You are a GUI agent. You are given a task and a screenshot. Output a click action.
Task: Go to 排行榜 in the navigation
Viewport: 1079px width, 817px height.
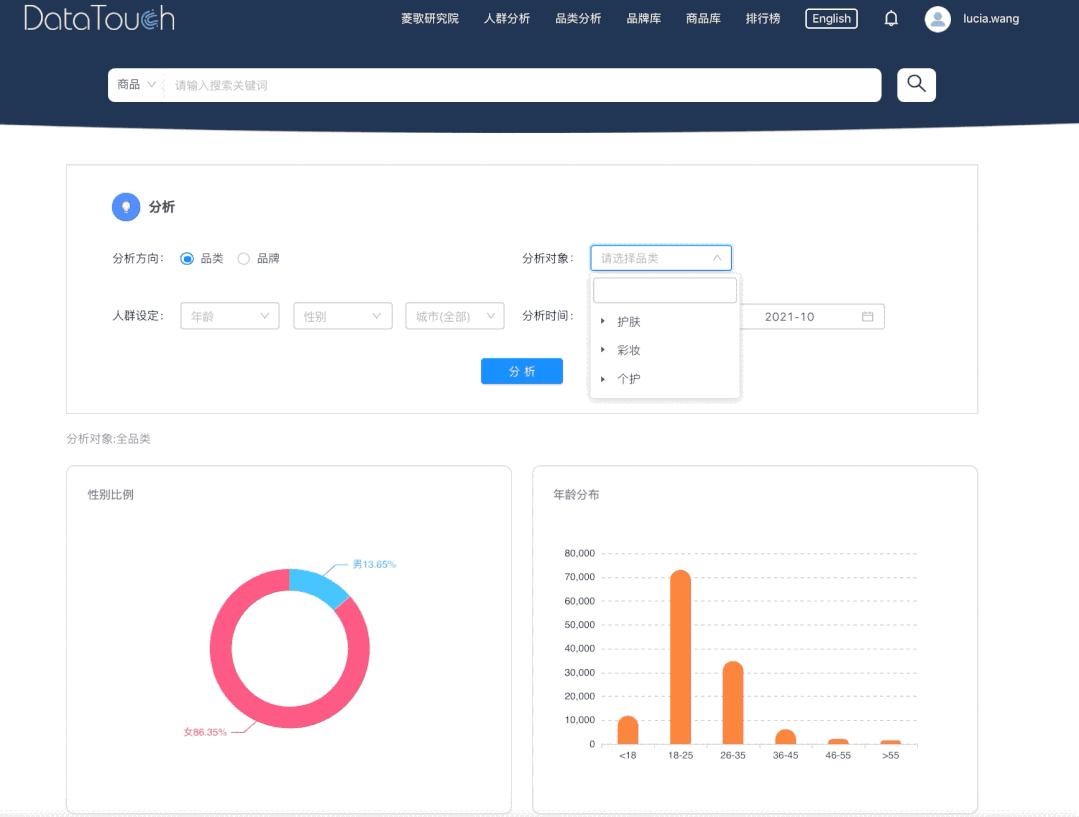coord(763,19)
